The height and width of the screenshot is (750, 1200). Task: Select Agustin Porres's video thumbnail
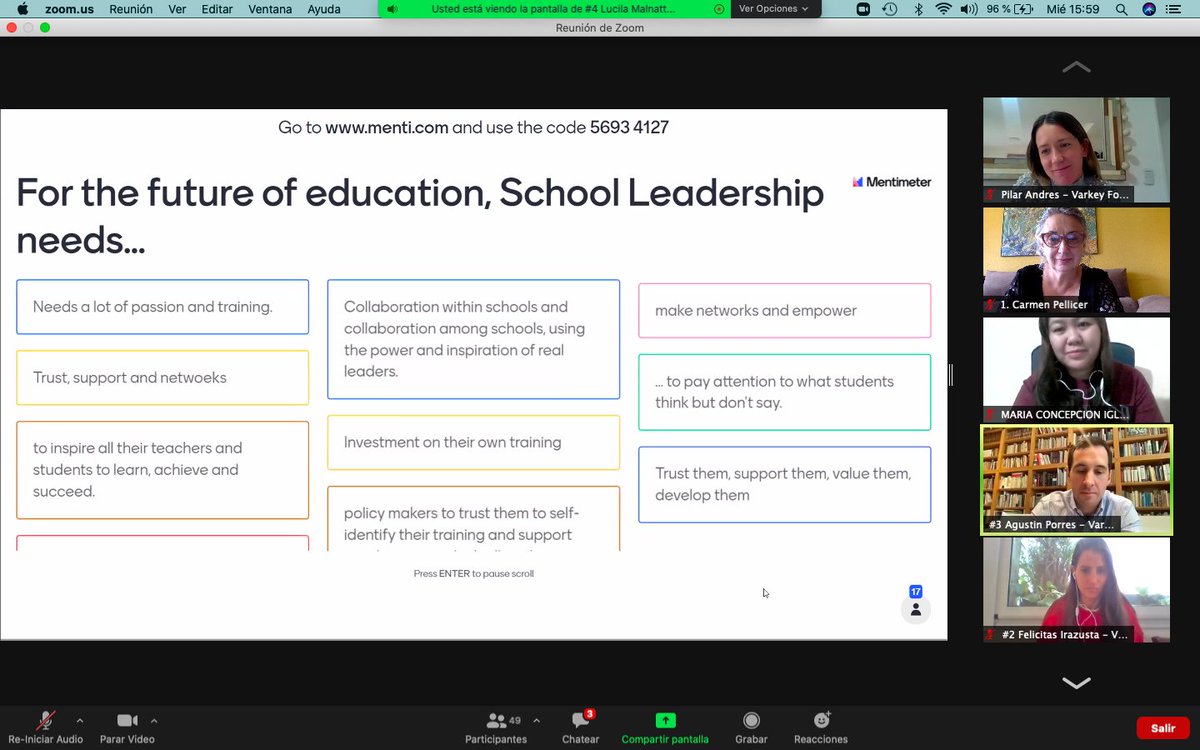click(x=1075, y=480)
